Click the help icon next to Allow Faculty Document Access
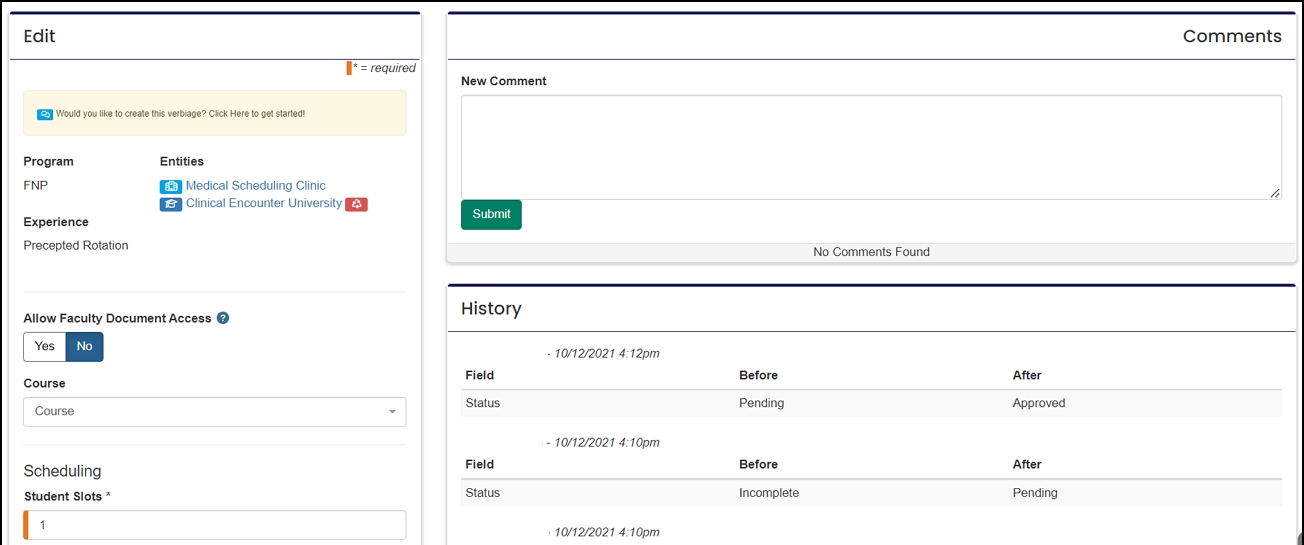Viewport: 1304px width, 545px height. 223,318
